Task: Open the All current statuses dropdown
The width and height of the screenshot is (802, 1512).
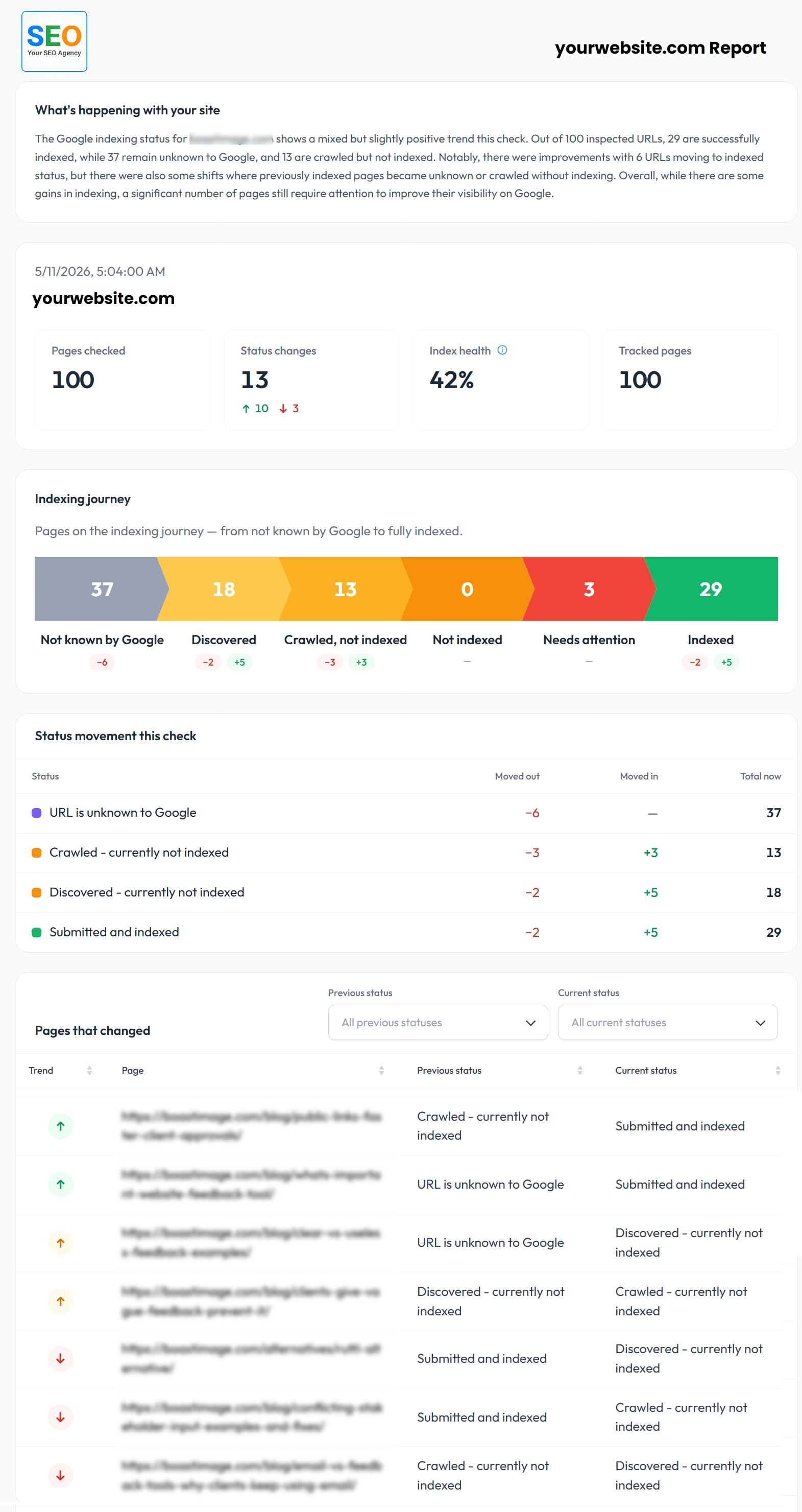Action: (x=668, y=1023)
